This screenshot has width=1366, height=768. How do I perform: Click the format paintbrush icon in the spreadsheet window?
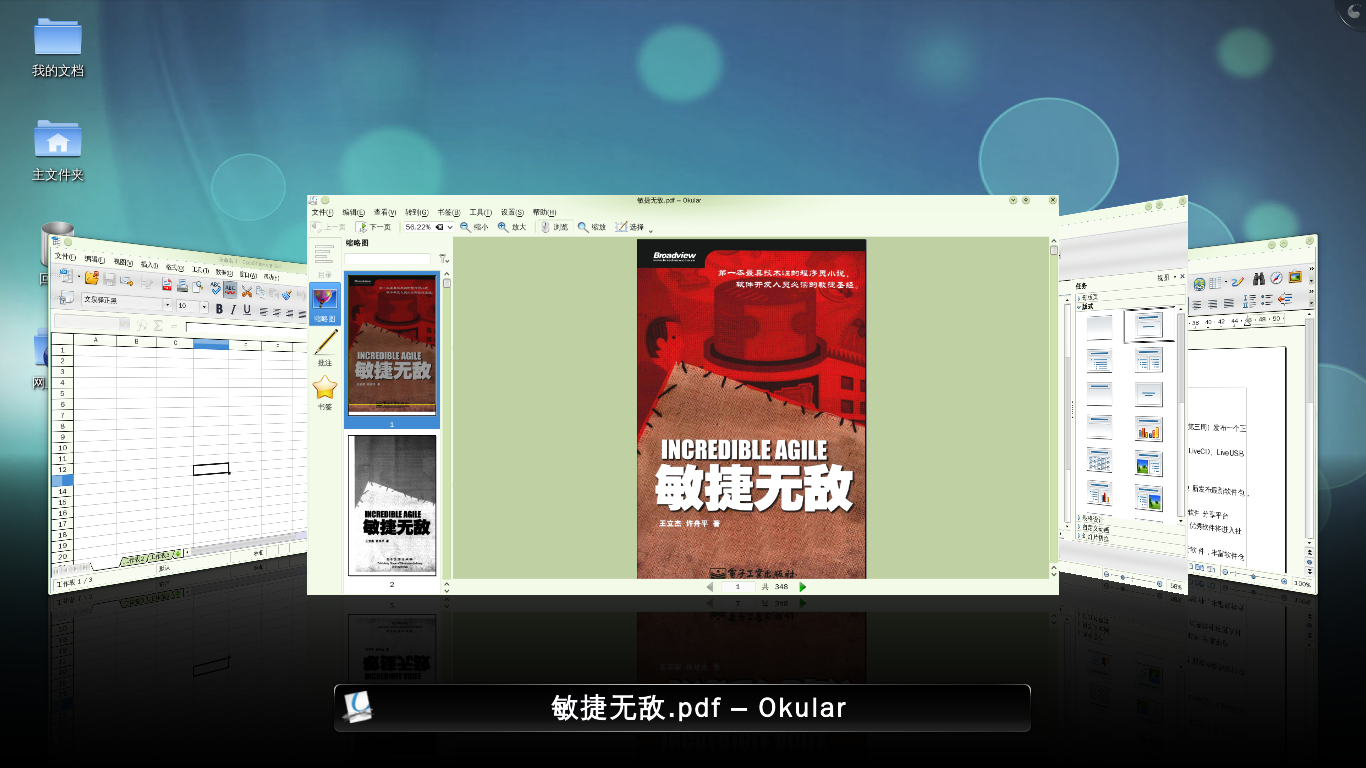pyautogui.click(x=287, y=294)
